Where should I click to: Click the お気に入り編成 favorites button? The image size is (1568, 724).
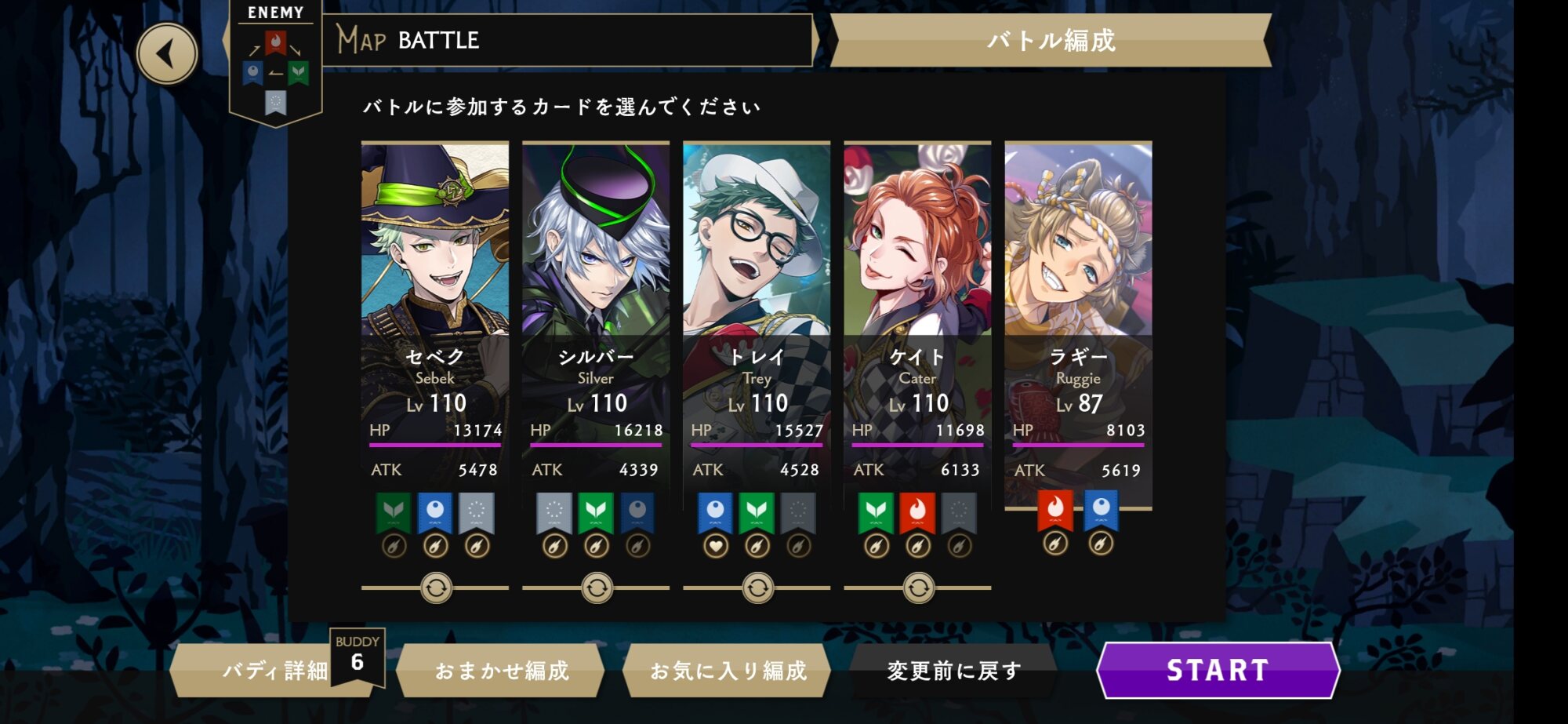pyautogui.click(x=728, y=671)
